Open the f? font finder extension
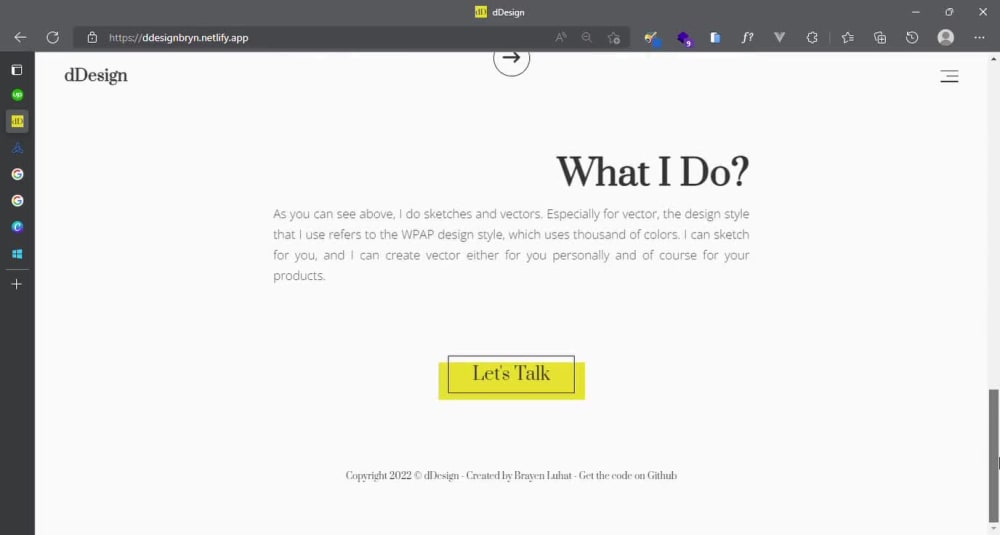This screenshot has width=1000, height=535. point(747,38)
